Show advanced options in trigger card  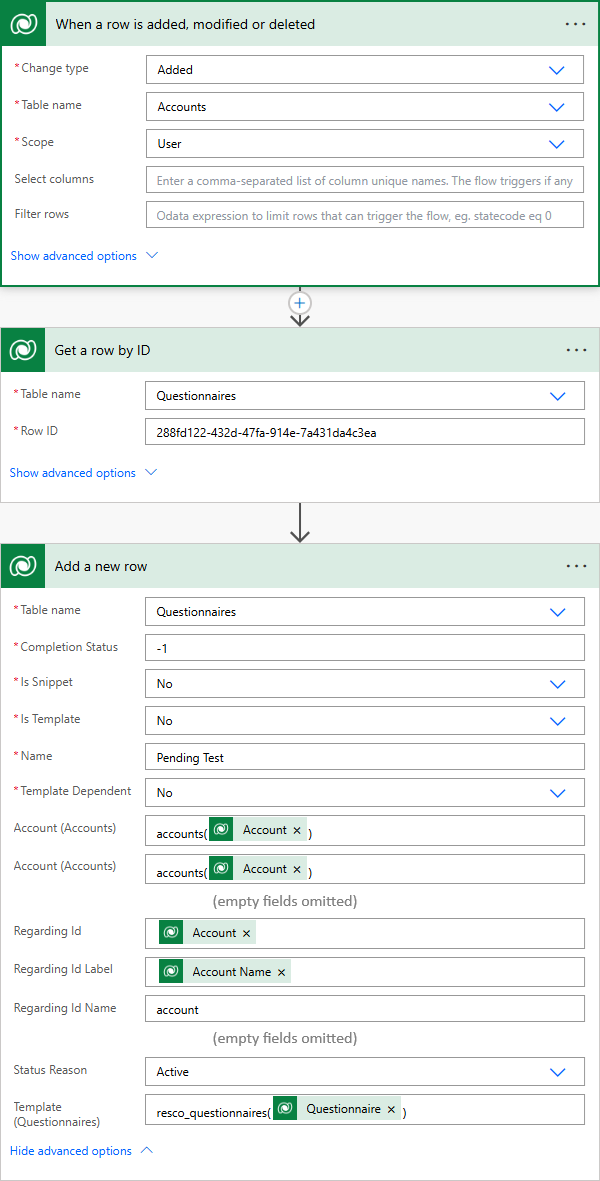tap(84, 256)
